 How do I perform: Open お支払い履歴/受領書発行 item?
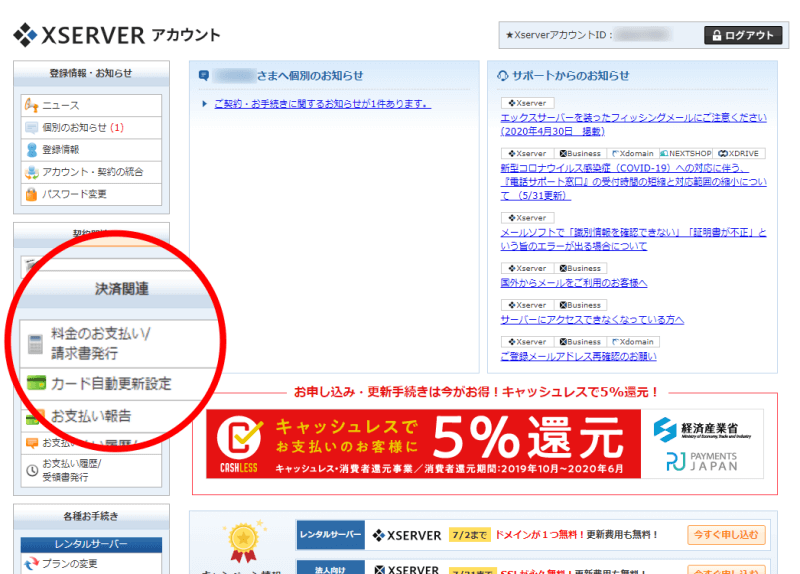click(x=91, y=470)
